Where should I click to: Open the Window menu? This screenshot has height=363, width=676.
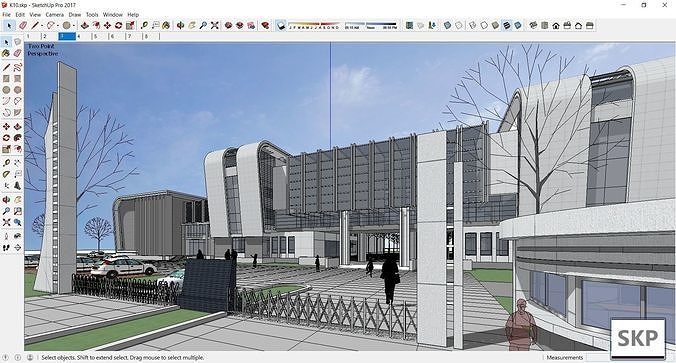[x=113, y=15]
